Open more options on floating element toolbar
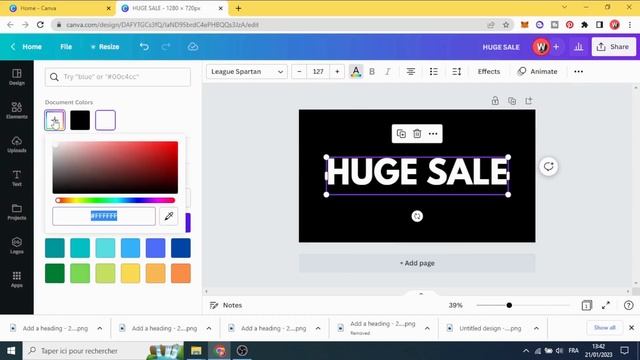Image resolution: width=640 pixels, height=360 pixels. pyautogui.click(x=433, y=134)
